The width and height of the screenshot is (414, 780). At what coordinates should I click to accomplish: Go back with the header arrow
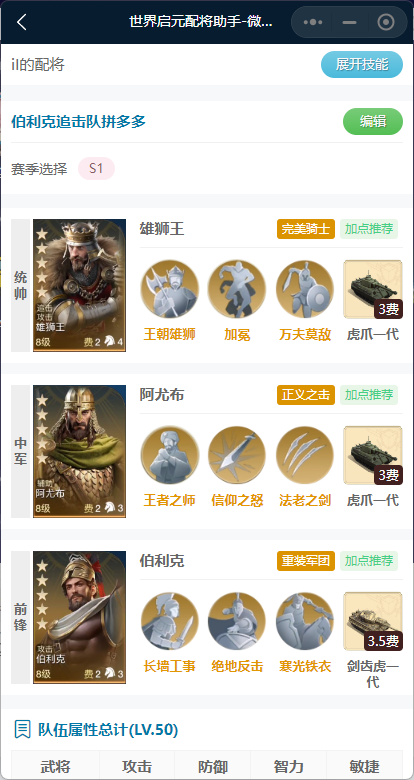pos(21,22)
